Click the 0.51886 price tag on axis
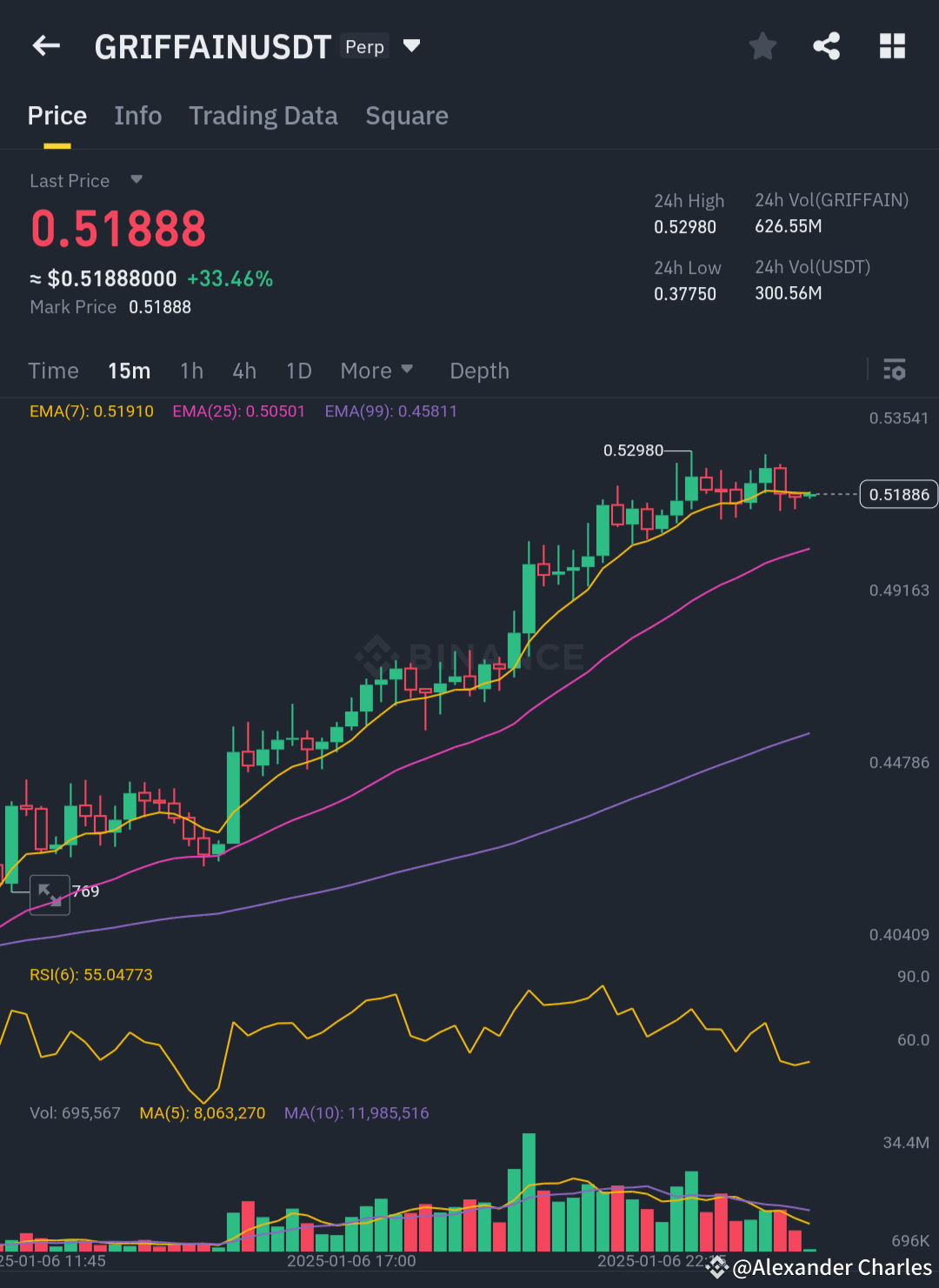Screen dimensions: 939x1288 point(898,494)
